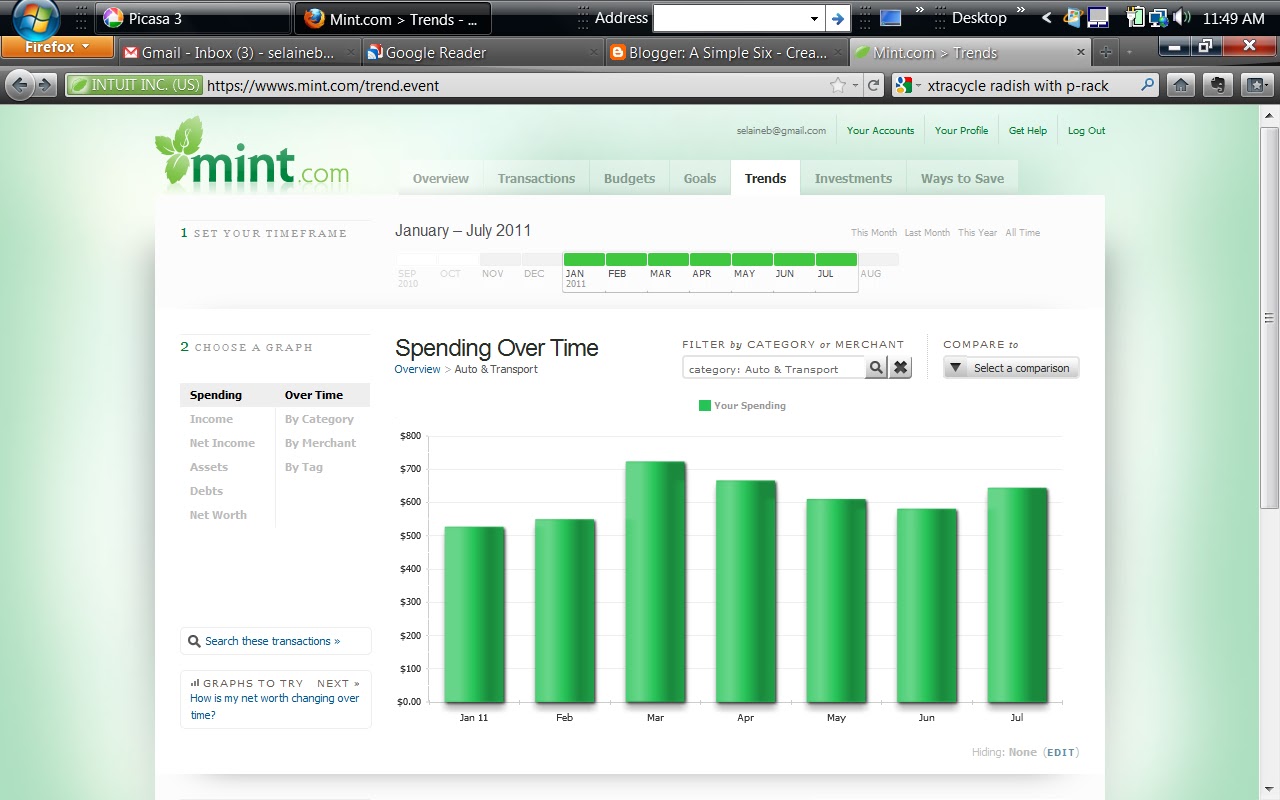Image resolution: width=1280 pixels, height=800 pixels.
Task: Switch to the Google Reader tab
Action: [x=483, y=53]
